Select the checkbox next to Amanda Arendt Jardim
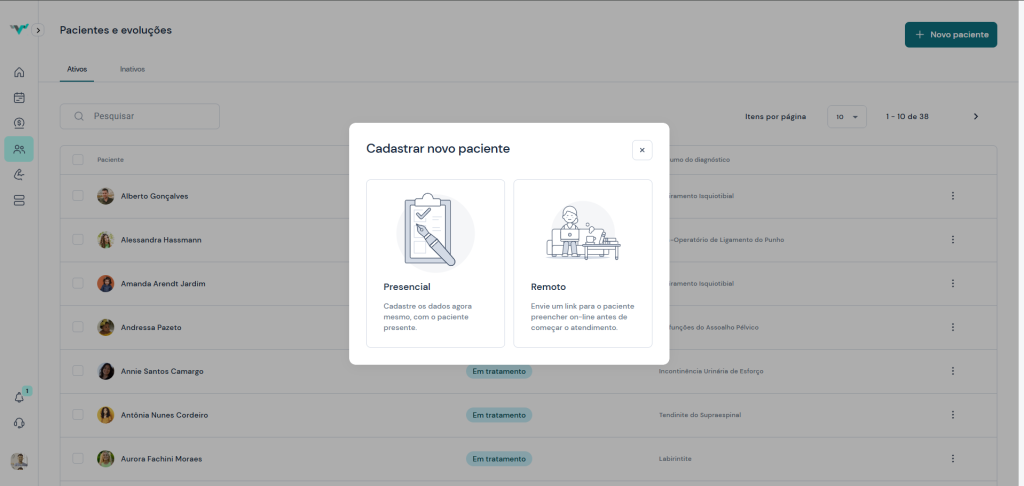1024x486 pixels. [x=78, y=283]
